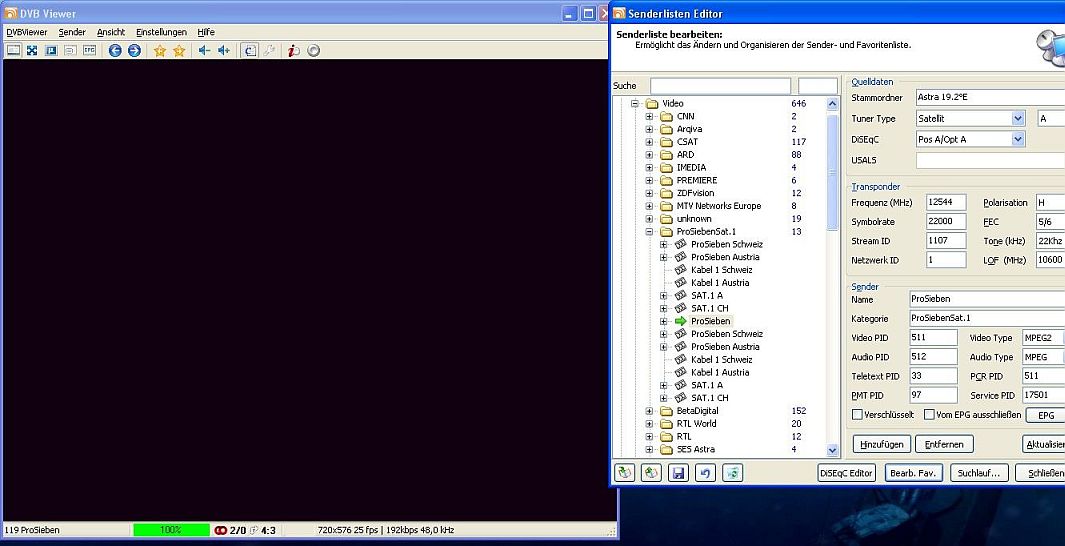Collapse the ProSiebenSat.1 folder node
The image size is (1065, 546).
(x=649, y=232)
